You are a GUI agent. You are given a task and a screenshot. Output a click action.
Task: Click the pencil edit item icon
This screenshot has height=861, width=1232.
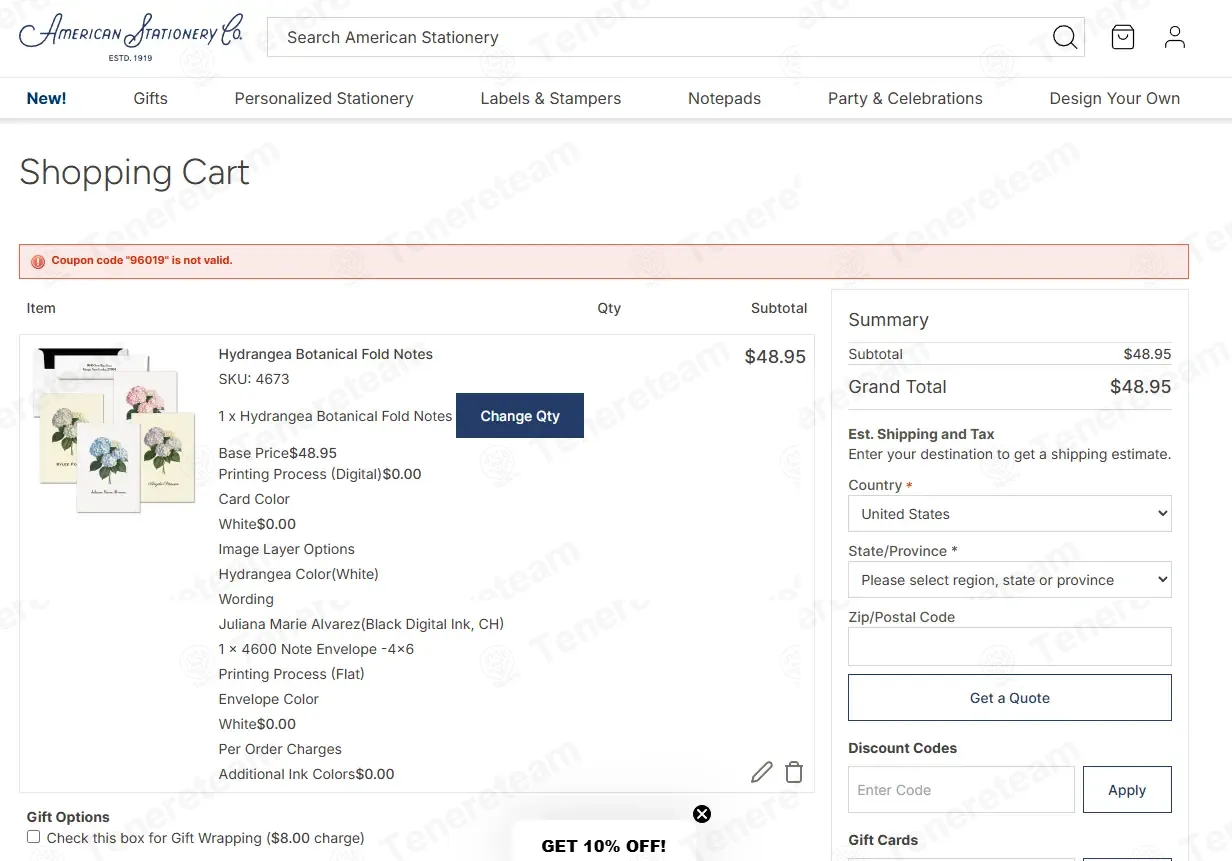click(x=762, y=772)
